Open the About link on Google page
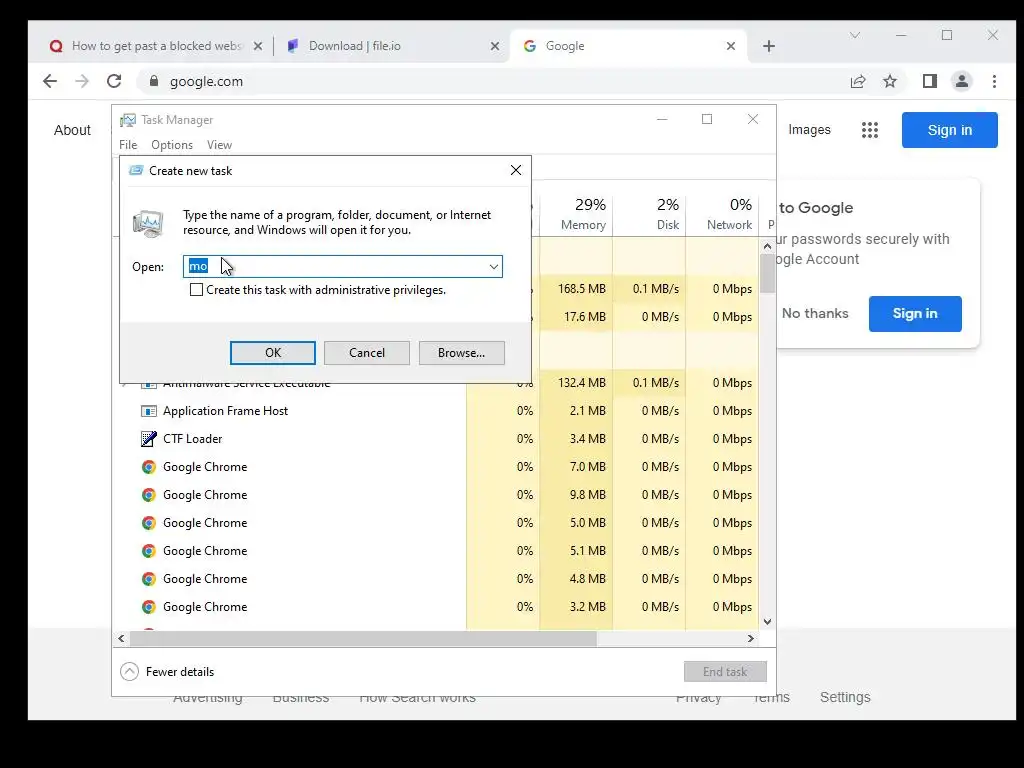The width and height of the screenshot is (1024, 768). point(72,130)
